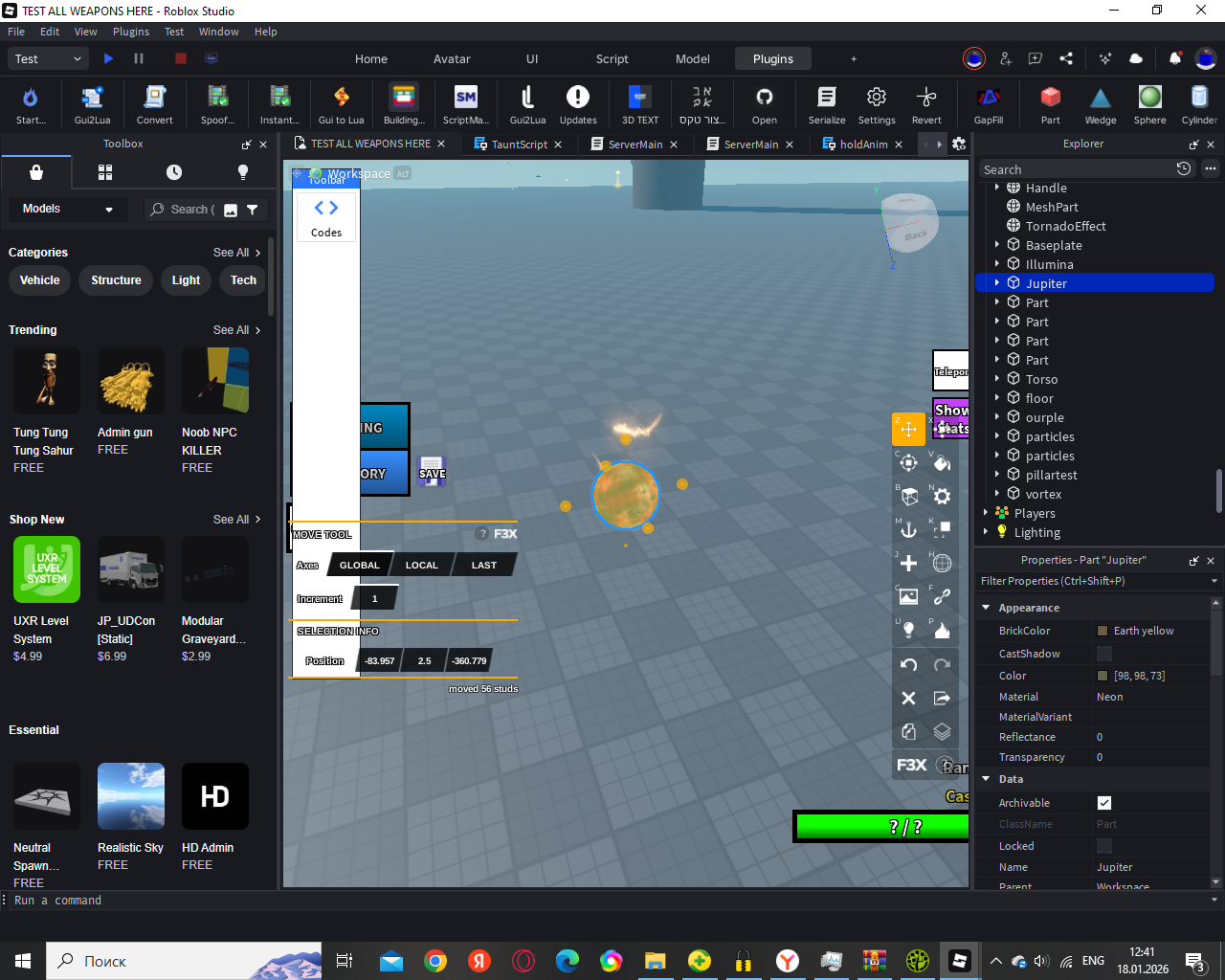Set move axes to LAST
The image size is (1225, 980).
click(484, 565)
